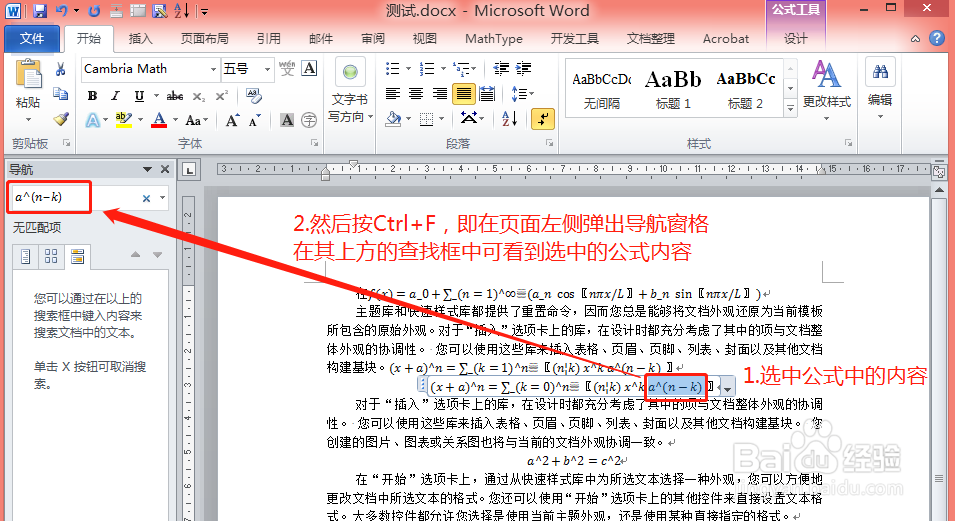
Task: Grow font size with larger A icon
Action: coord(232,120)
